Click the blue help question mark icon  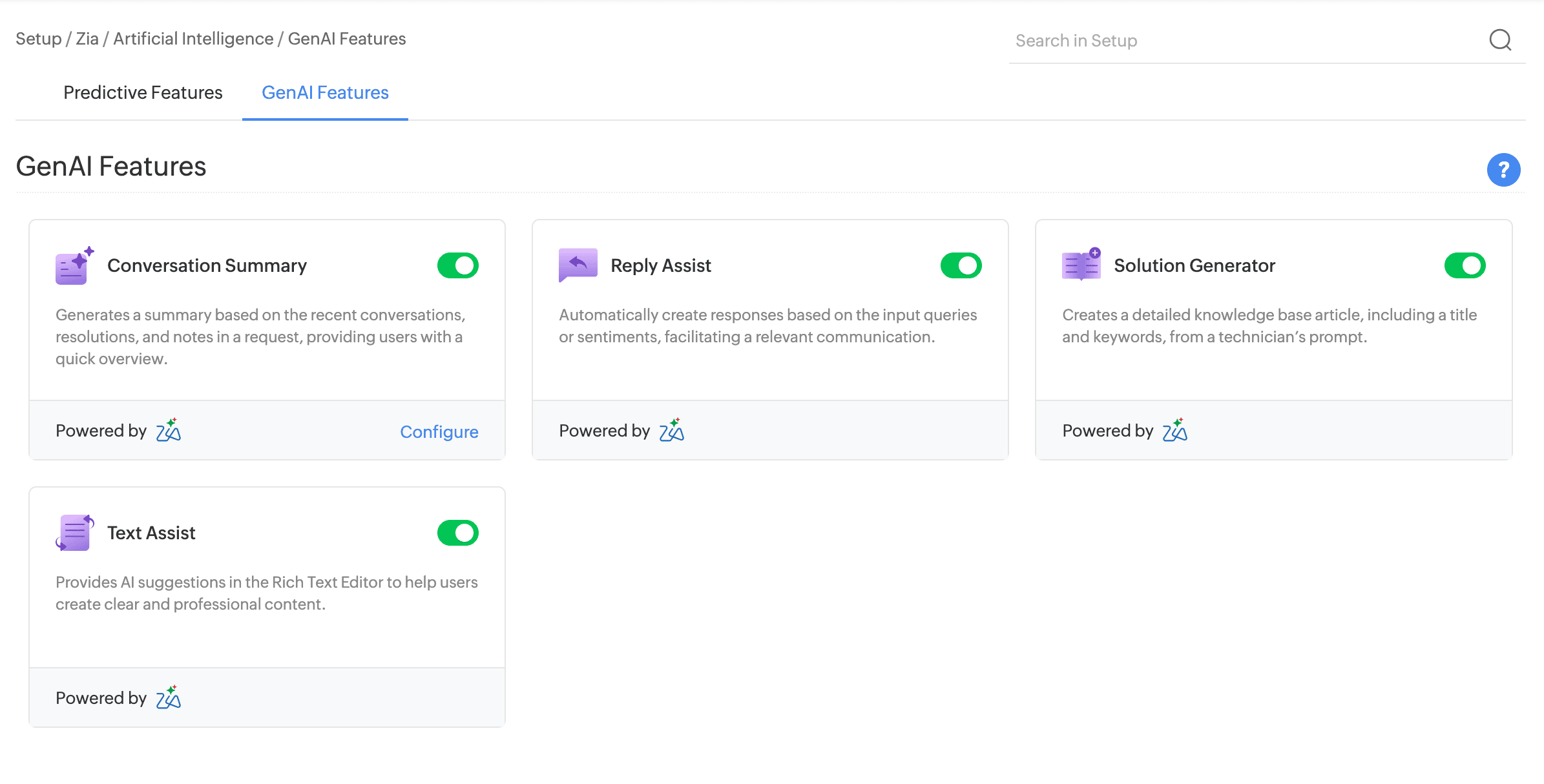coord(1503,170)
